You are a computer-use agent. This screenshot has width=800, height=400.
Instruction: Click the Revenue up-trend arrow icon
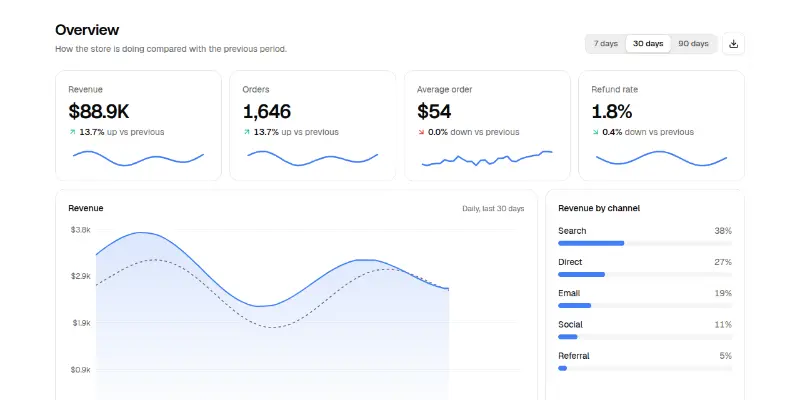point(72,132)
